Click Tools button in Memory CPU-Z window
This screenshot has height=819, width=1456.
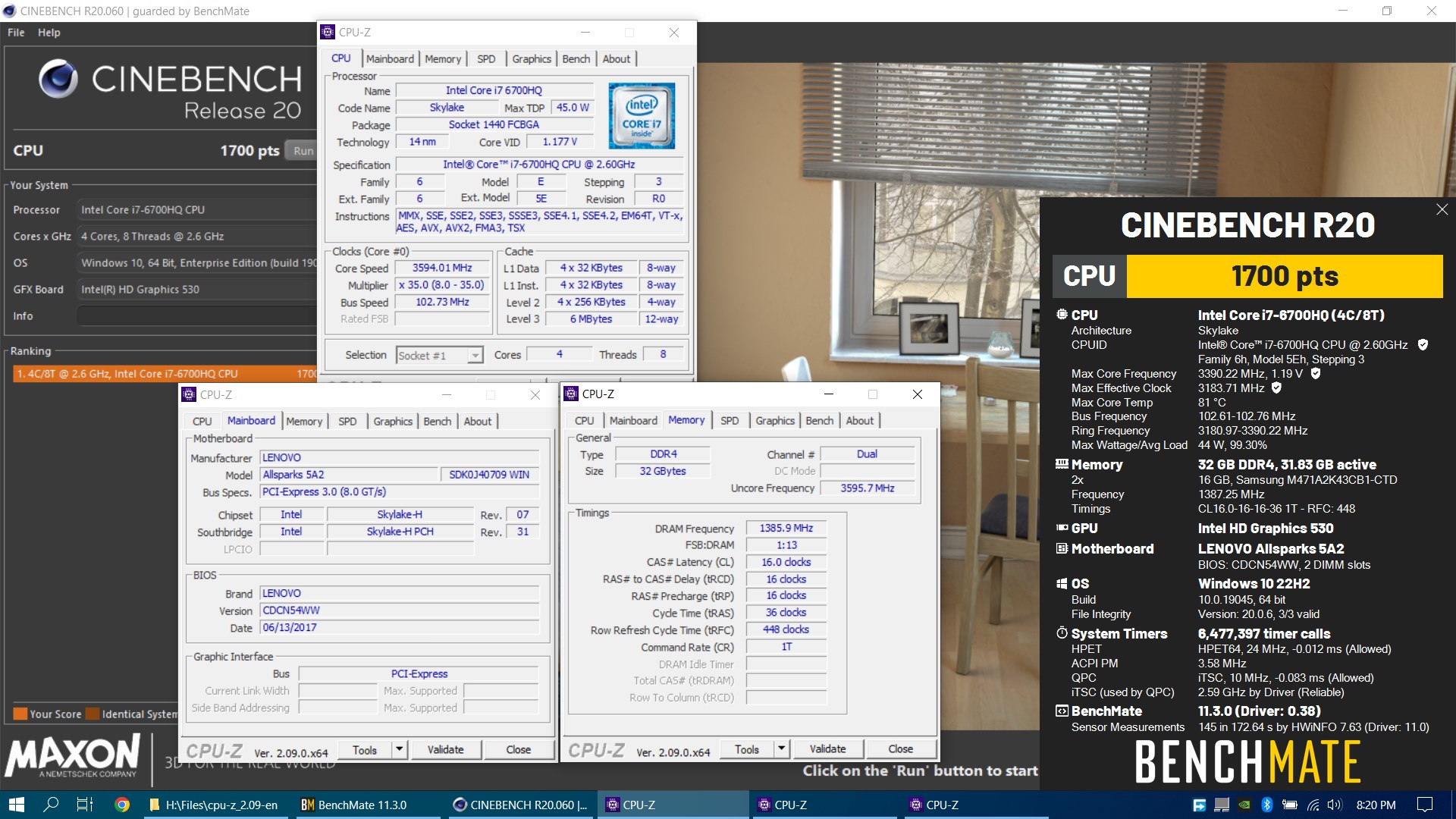click(x=746, y=749)
